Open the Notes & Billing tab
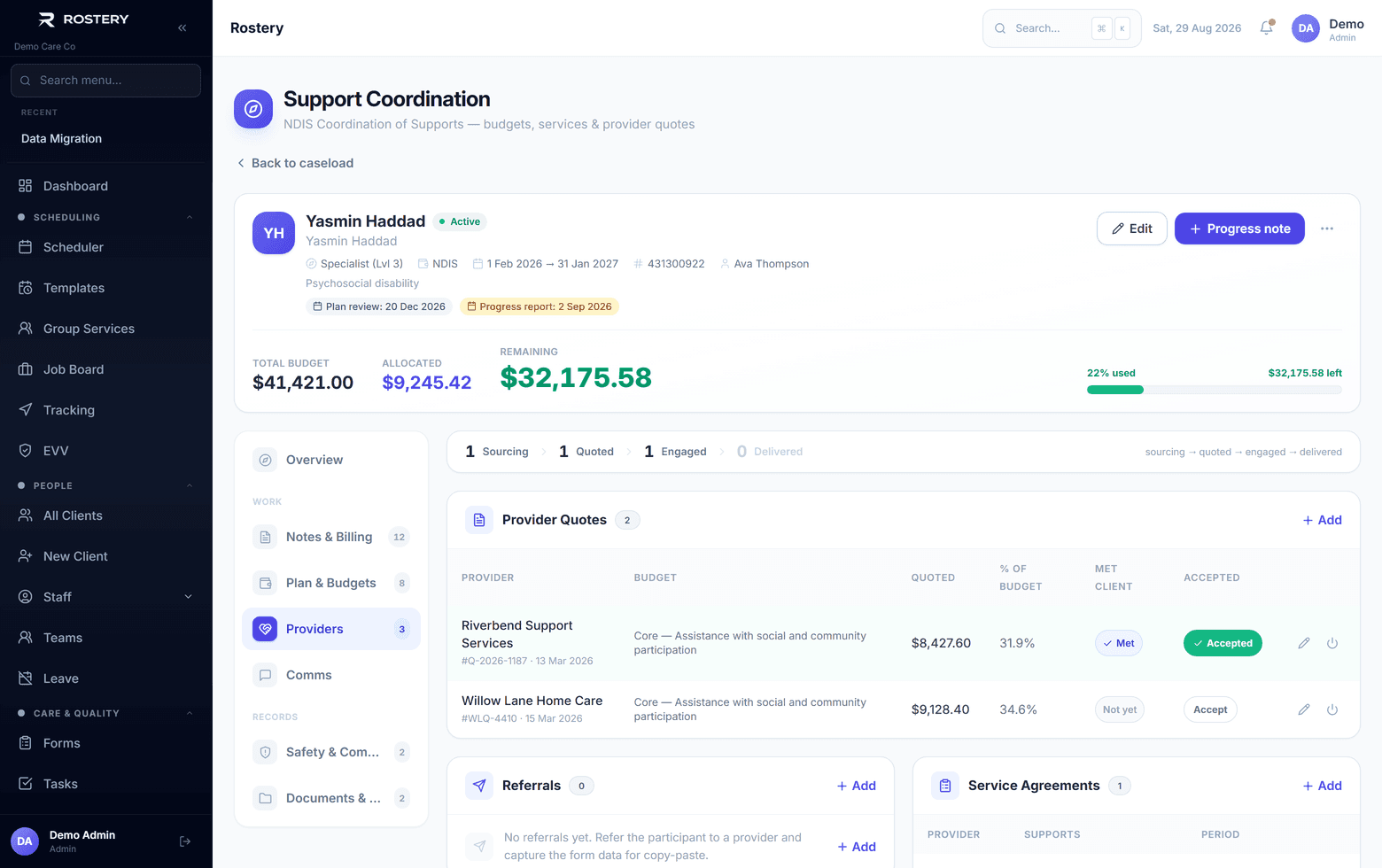Image resolution: width=1382 pixels, height=868 pixels. tap(331, 537)
